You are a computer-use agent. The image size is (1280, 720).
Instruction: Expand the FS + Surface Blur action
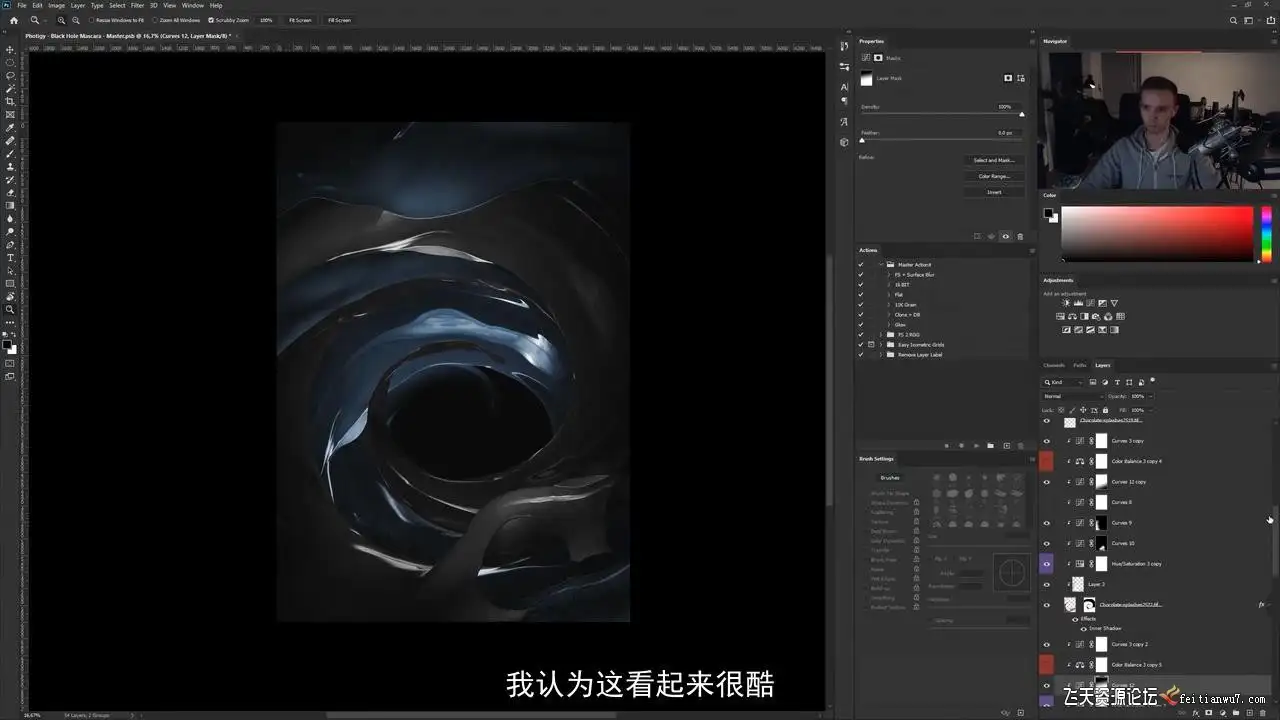(888, 275)
